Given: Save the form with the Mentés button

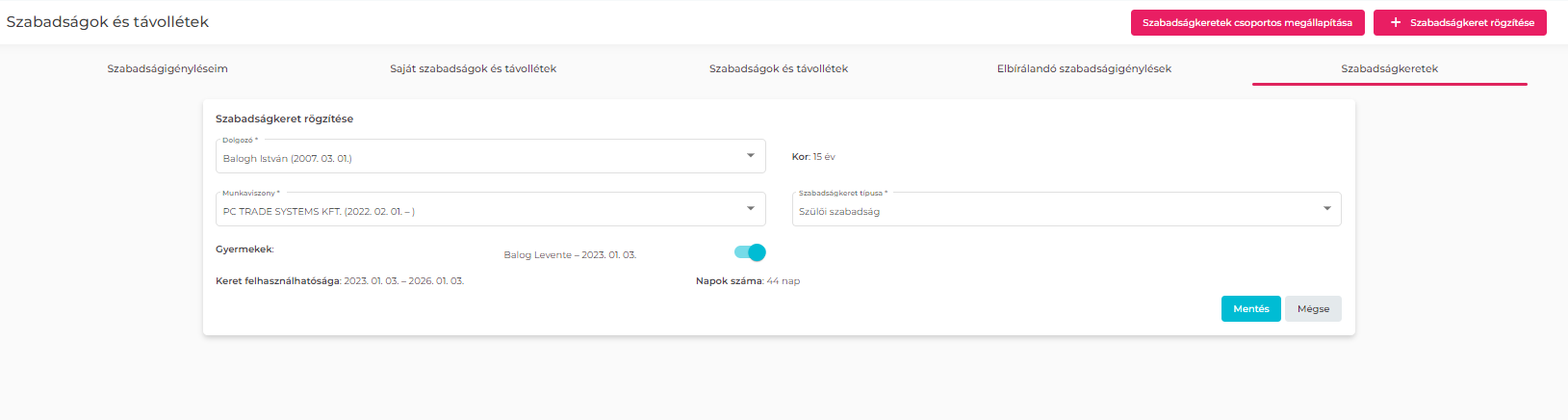Looking at the screenshot, I should click(1250, 308).
